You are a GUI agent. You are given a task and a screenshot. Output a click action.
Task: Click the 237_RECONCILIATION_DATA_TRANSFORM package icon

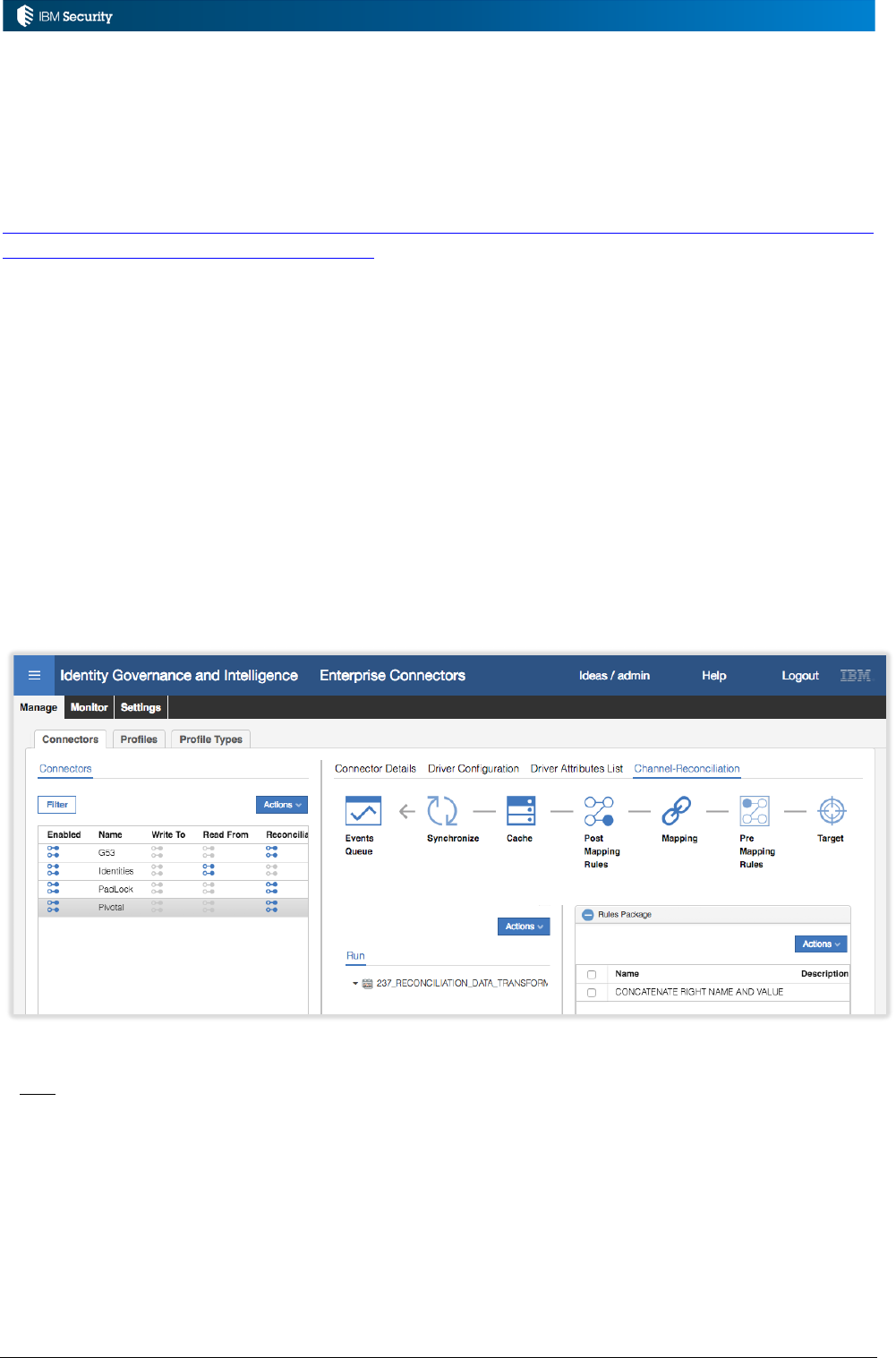tap(367, 983)
